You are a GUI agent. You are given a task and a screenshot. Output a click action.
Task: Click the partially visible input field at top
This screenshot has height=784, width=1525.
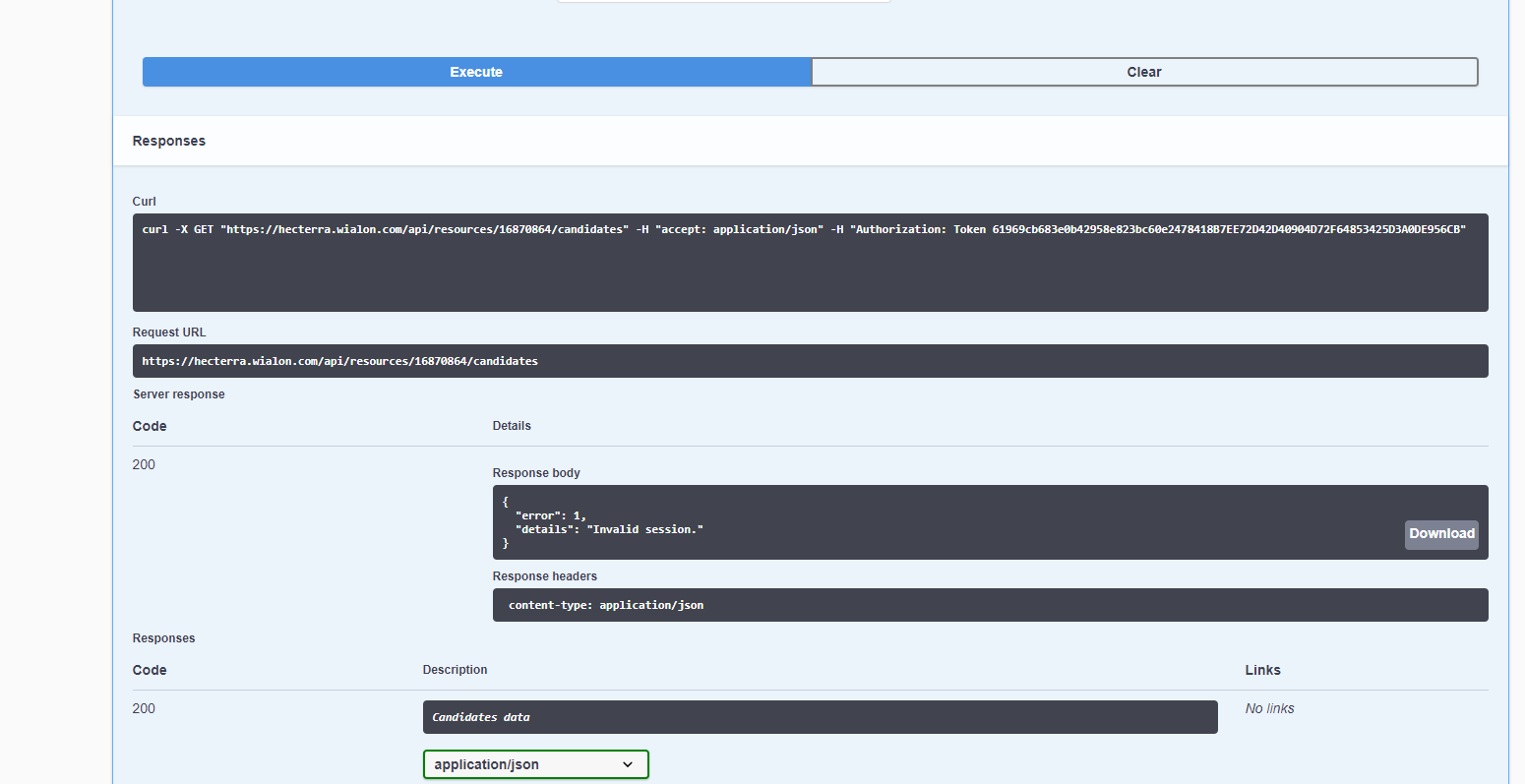coord(723,1)
